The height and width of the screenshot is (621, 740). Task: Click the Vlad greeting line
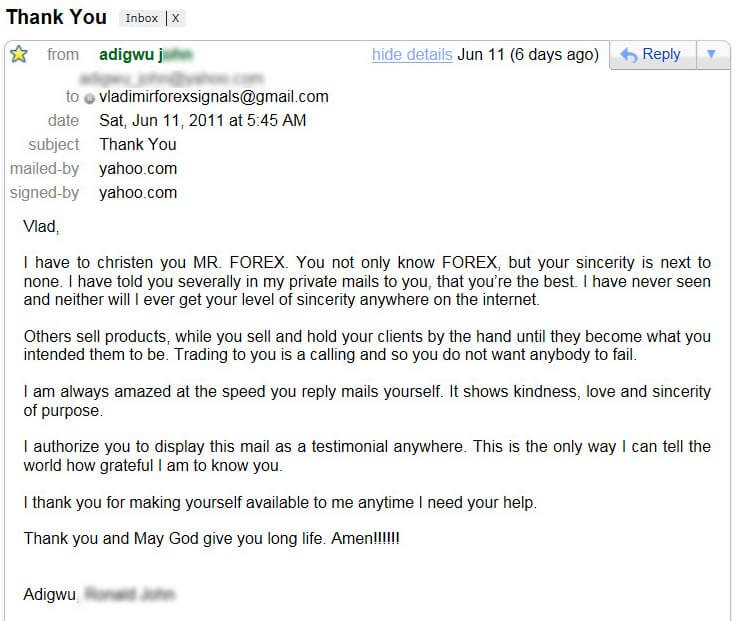[41, 227]
